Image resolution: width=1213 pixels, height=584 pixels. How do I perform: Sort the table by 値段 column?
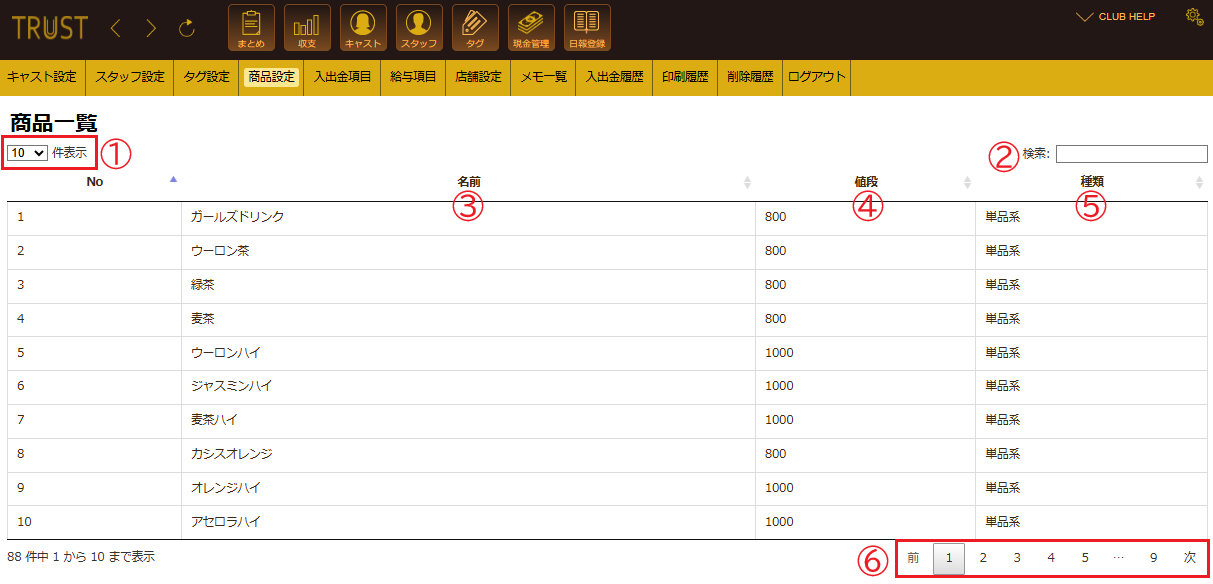tap(866, 182)
